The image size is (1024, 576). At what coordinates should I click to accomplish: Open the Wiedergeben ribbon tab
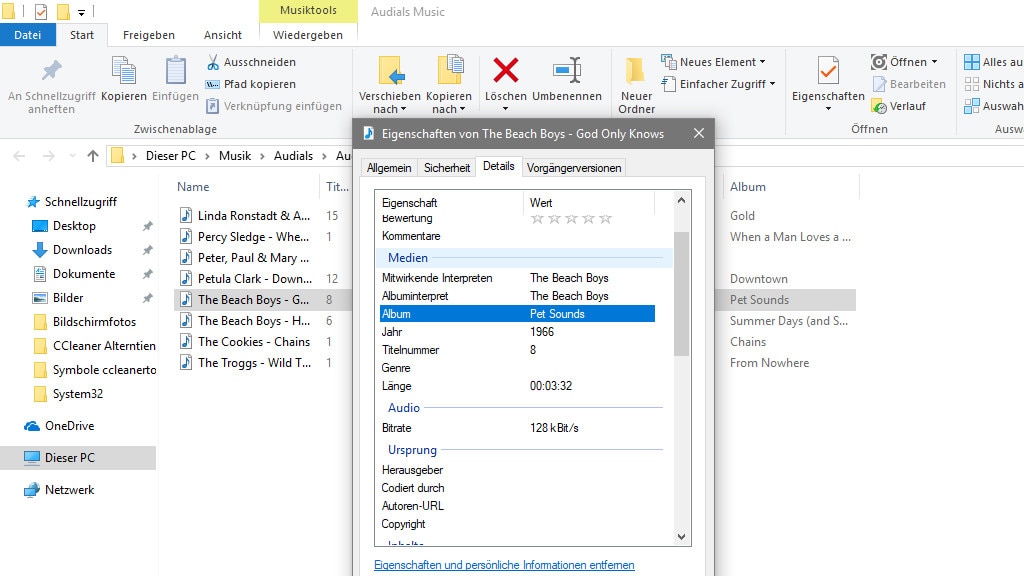tap(308, 35)
